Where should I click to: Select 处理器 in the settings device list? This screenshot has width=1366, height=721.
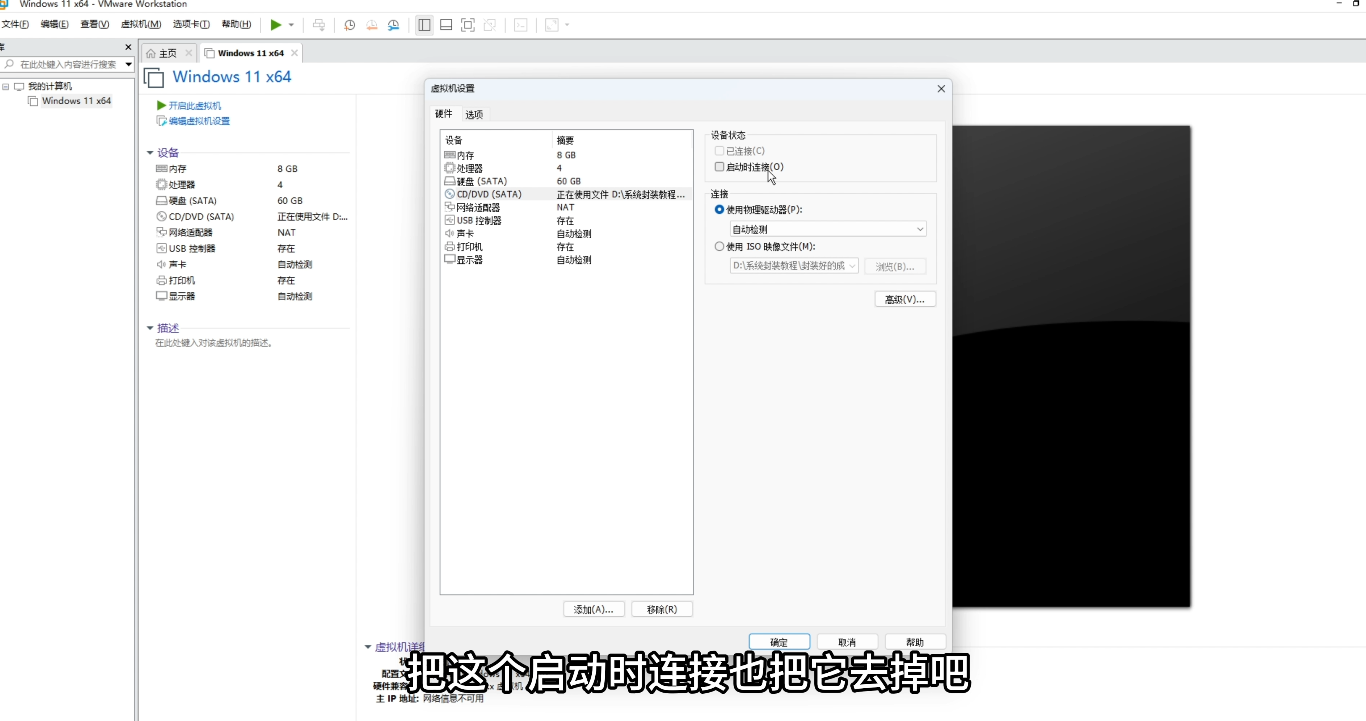coord(566,168)
